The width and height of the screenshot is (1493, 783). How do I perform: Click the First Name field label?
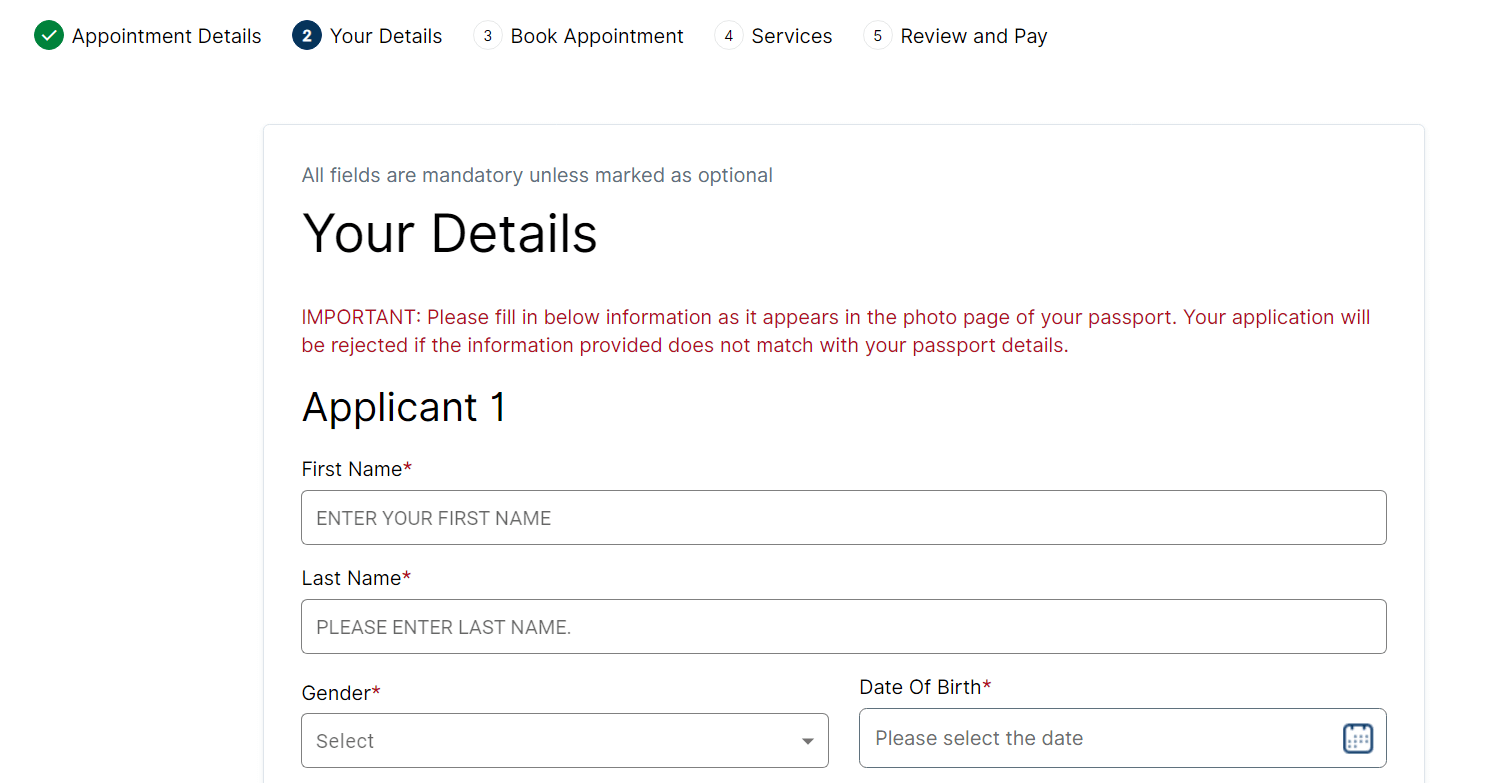352,469
